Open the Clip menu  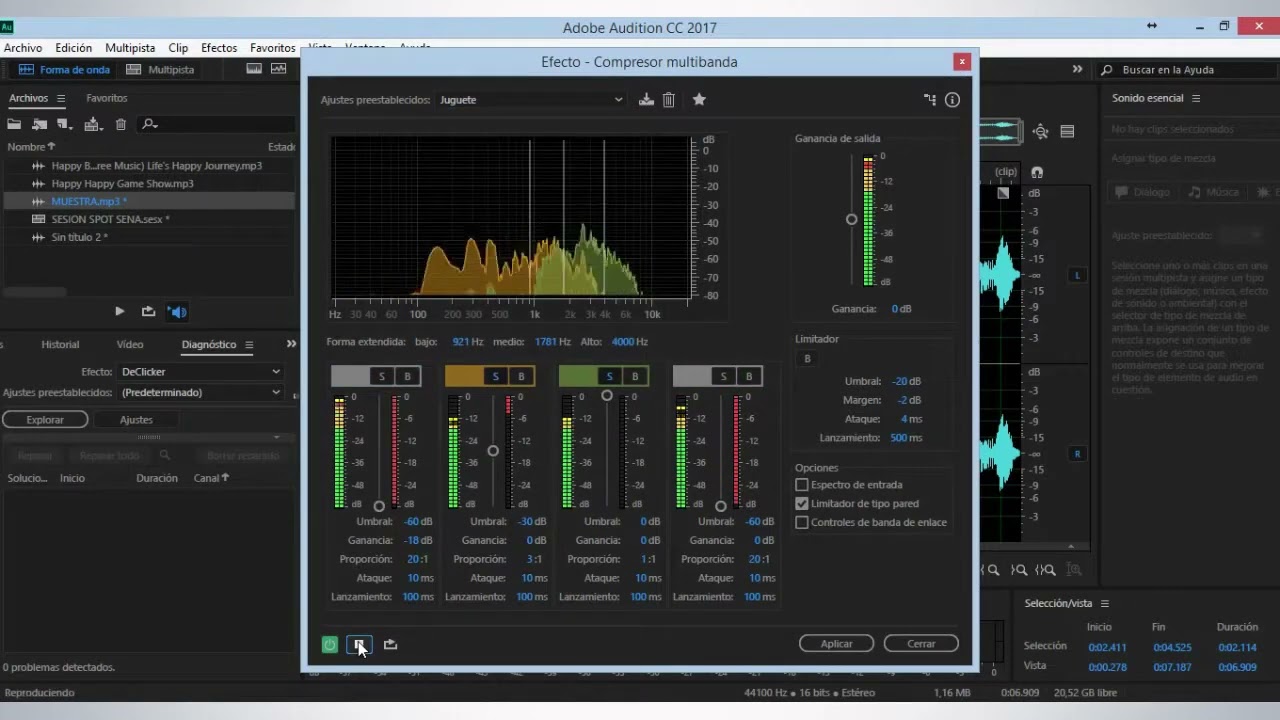tap(178, 48)
